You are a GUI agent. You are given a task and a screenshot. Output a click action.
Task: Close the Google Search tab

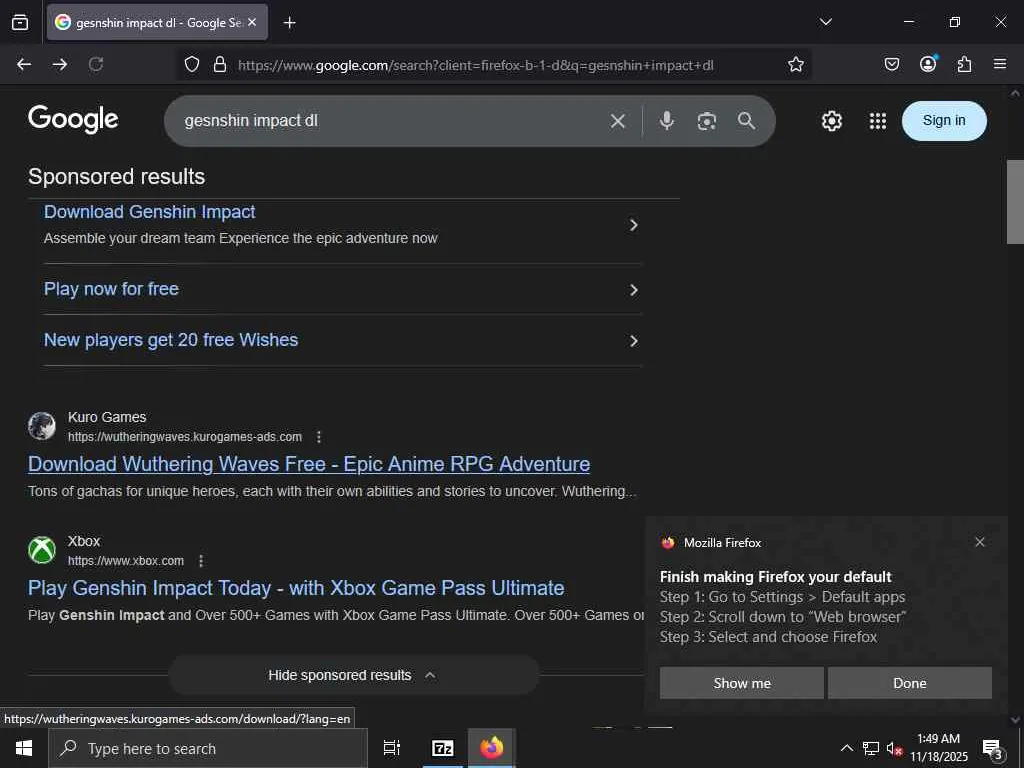(x=252, y=22)
